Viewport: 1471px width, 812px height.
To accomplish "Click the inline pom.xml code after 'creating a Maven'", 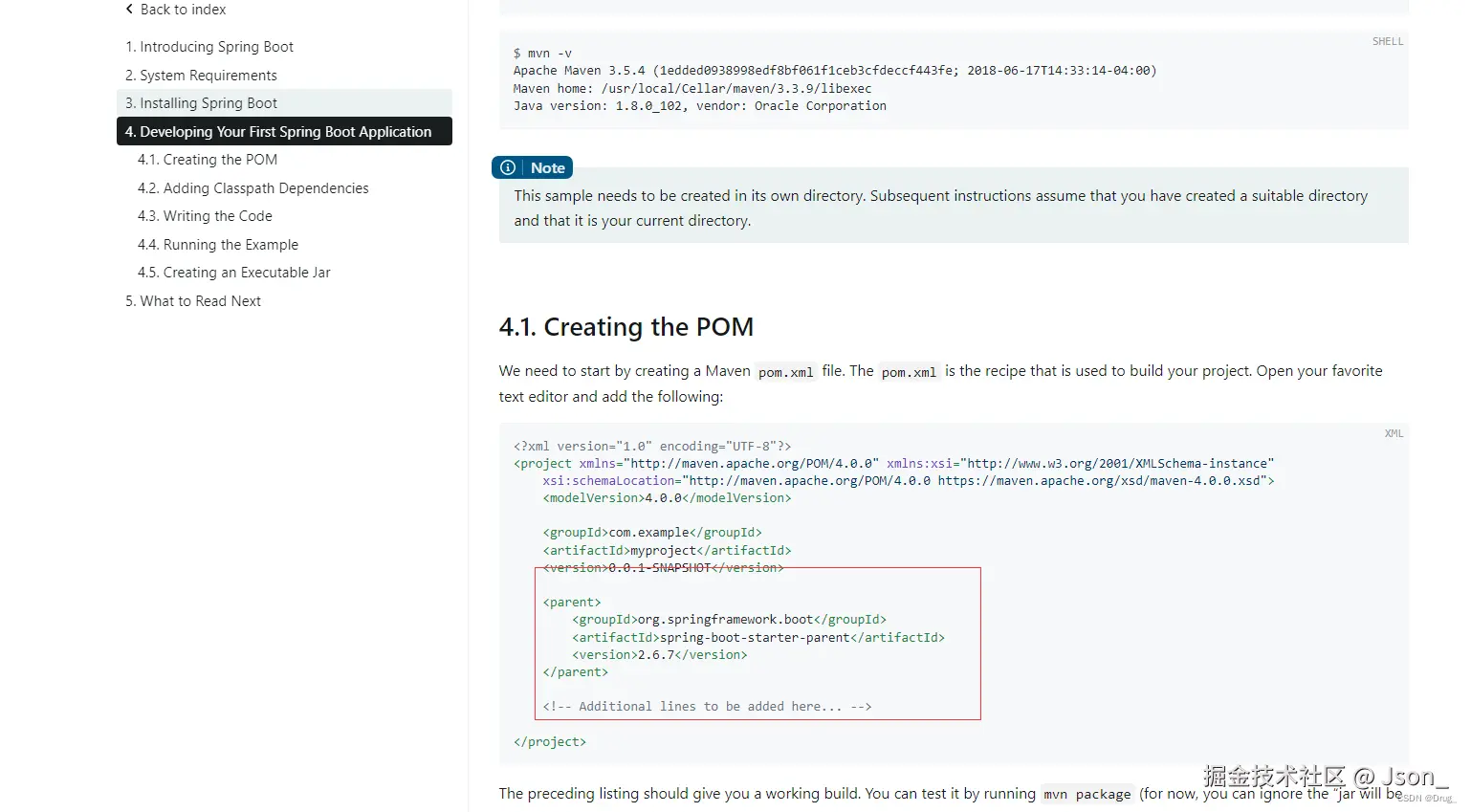I will 786,372.
